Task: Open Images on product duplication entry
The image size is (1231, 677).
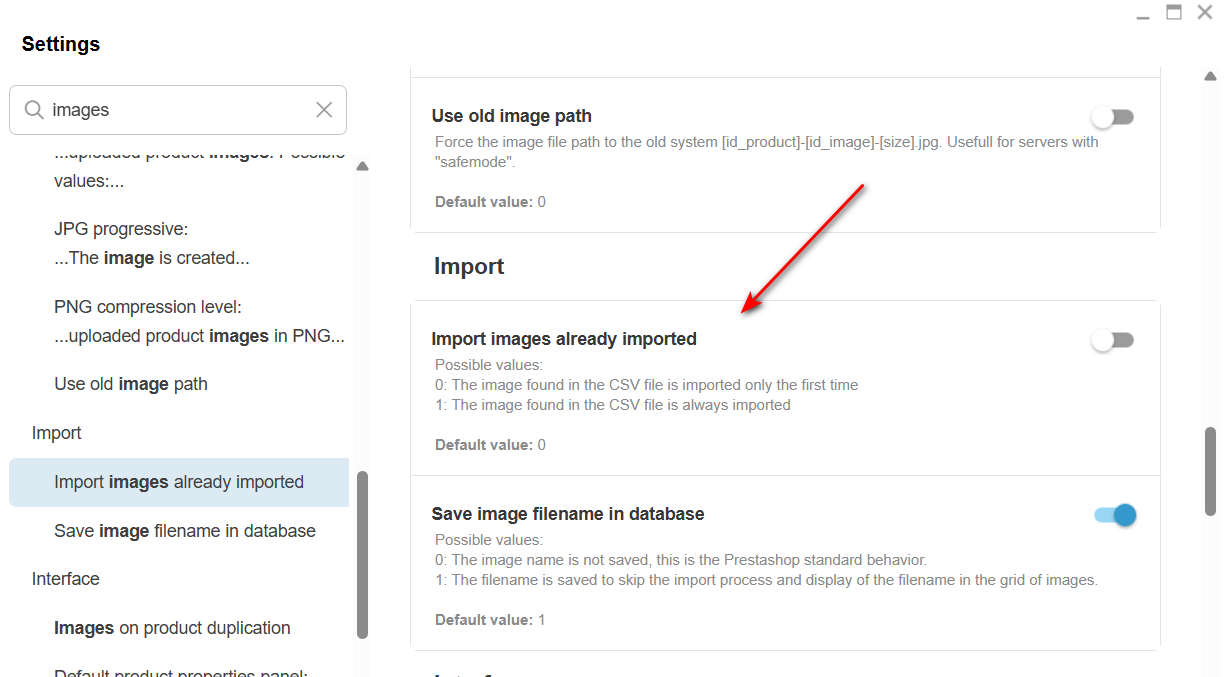Action: click(172, 628)
